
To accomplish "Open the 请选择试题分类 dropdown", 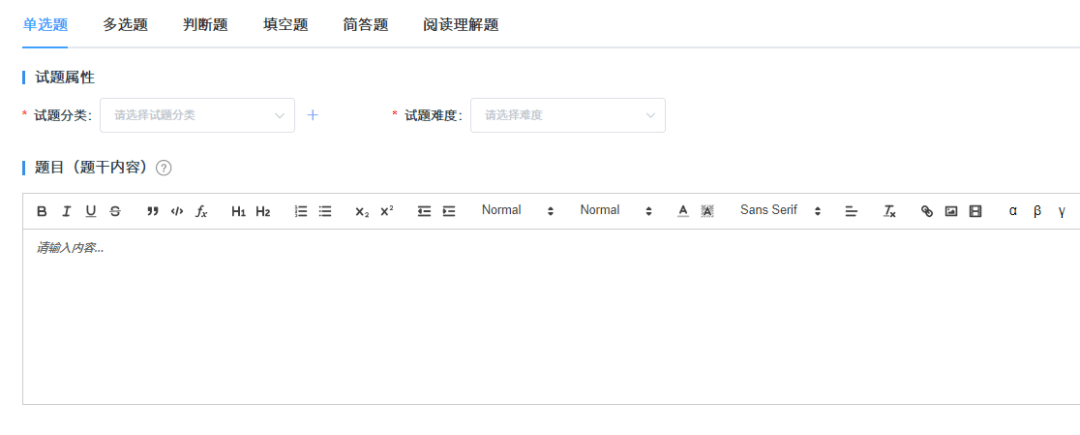I will (198, 116).
